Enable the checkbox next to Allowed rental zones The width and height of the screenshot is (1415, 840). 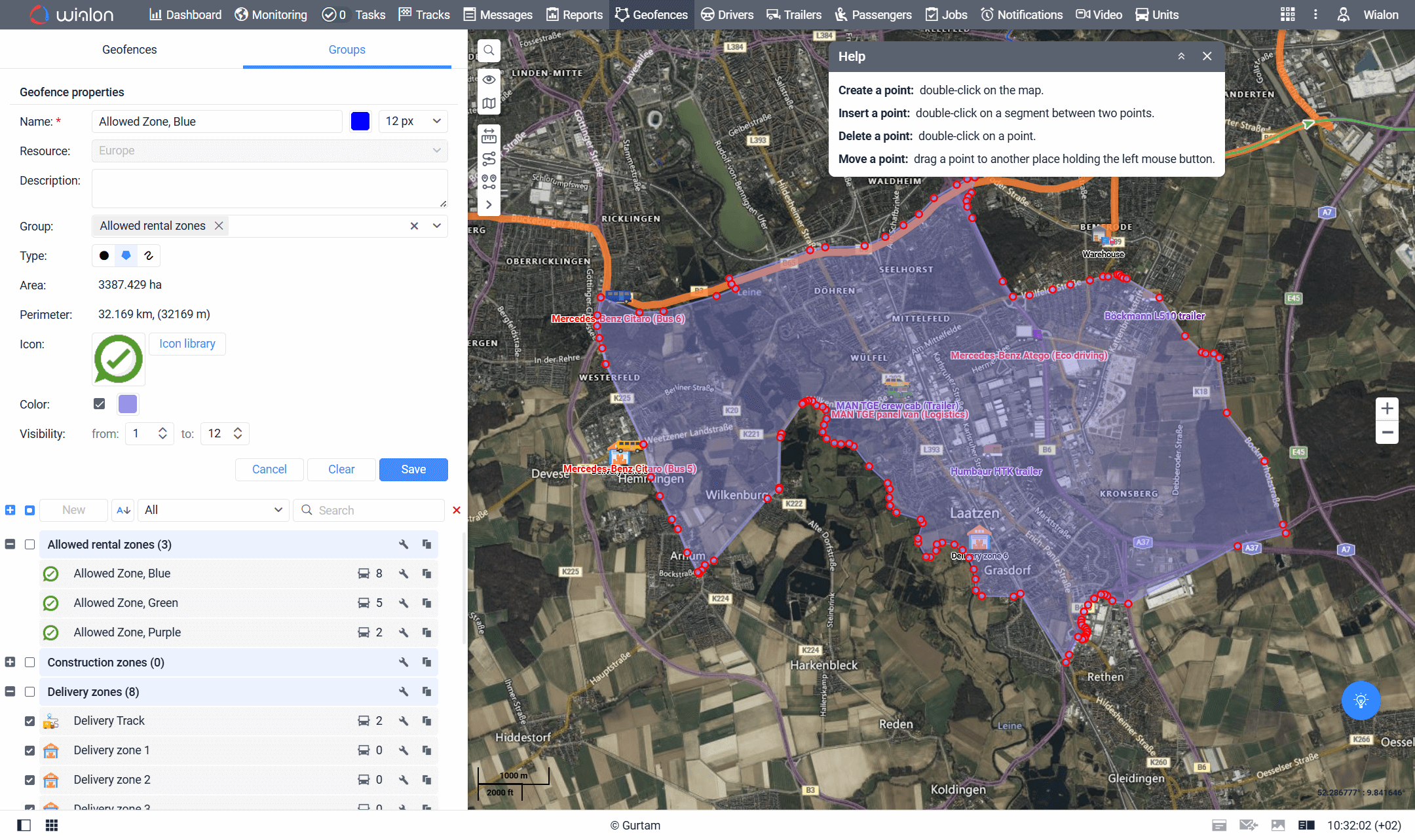pyautogui.click(x=29, y=544)
